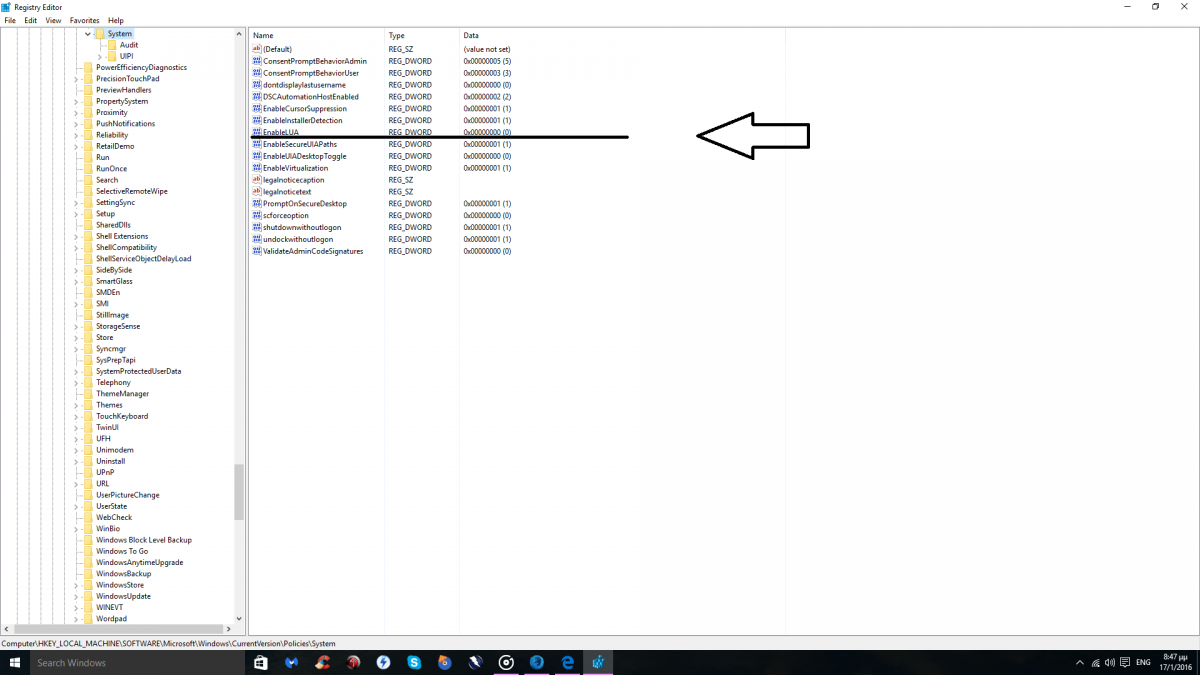Select the SystemProtectedUserData key
Screen dimensions: 1200x675
(139, 371)
